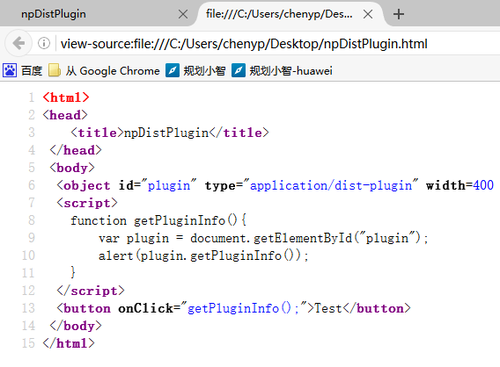Click 'alert(plugin.getPluginInfo());' on line 10

point(203,256)
